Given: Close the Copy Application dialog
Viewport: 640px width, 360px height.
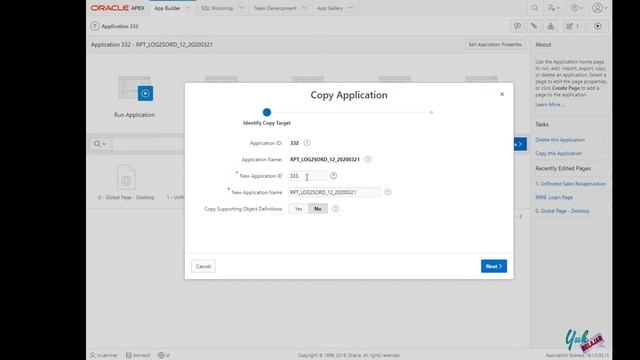Looking at the screenshot, I should pos(502,94).
